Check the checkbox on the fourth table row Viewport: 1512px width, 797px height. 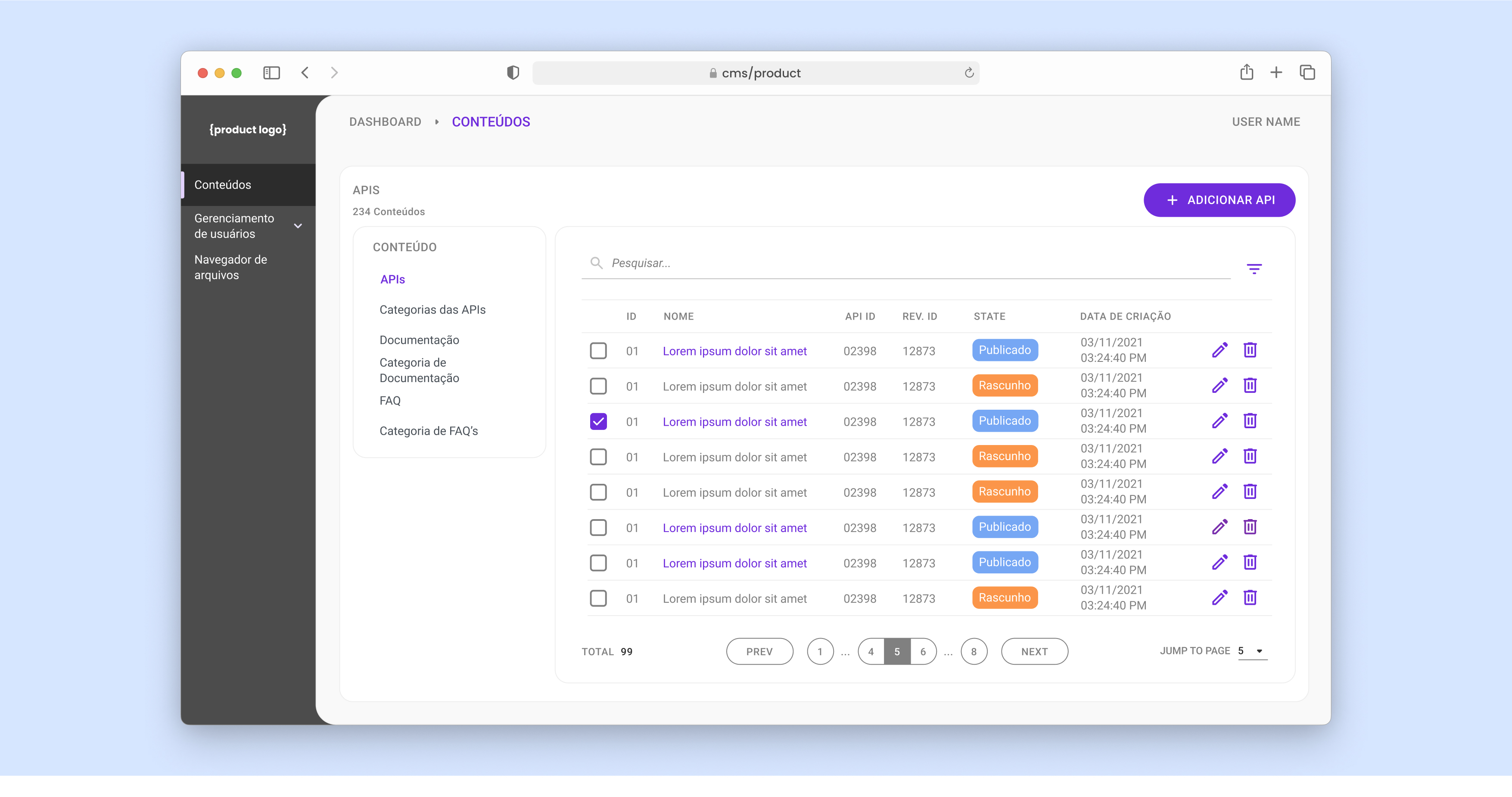click(x=598, y=457)
